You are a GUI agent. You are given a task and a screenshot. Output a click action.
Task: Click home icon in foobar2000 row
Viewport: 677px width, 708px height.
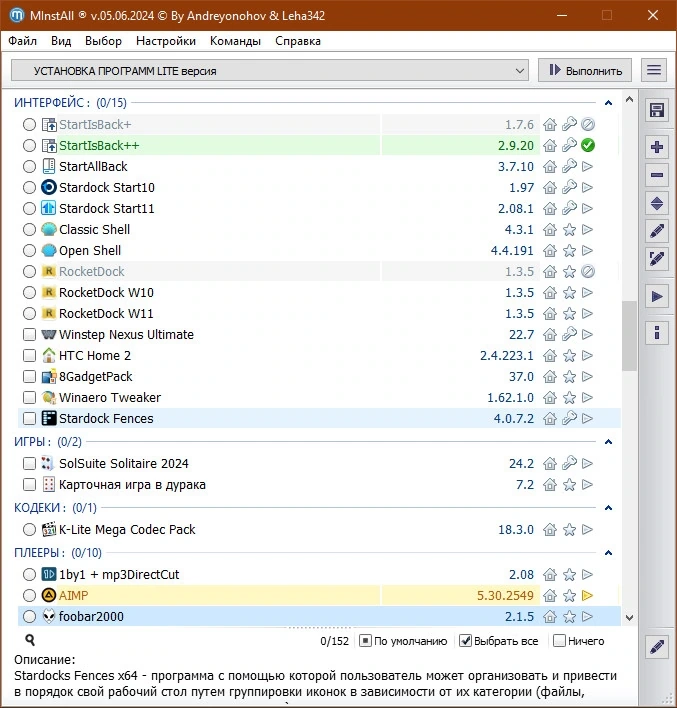coord(550,616)
